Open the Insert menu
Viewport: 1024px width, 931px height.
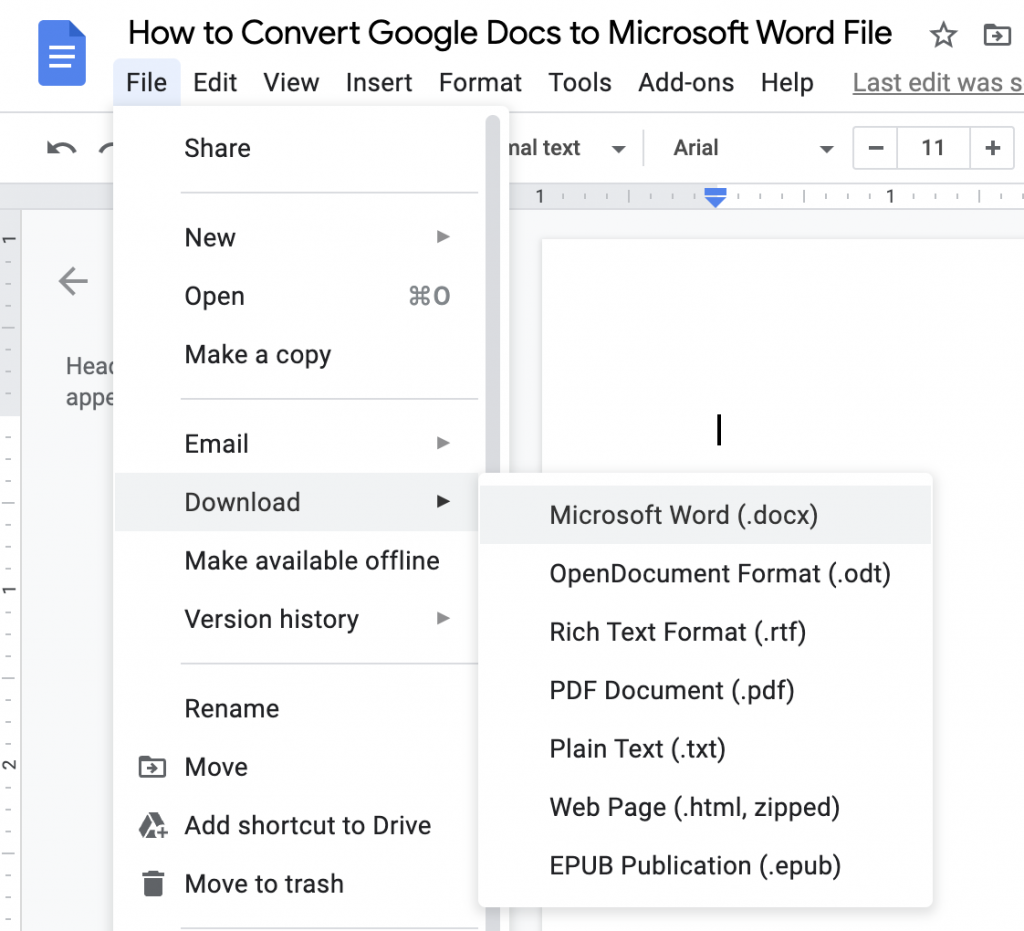379,83
